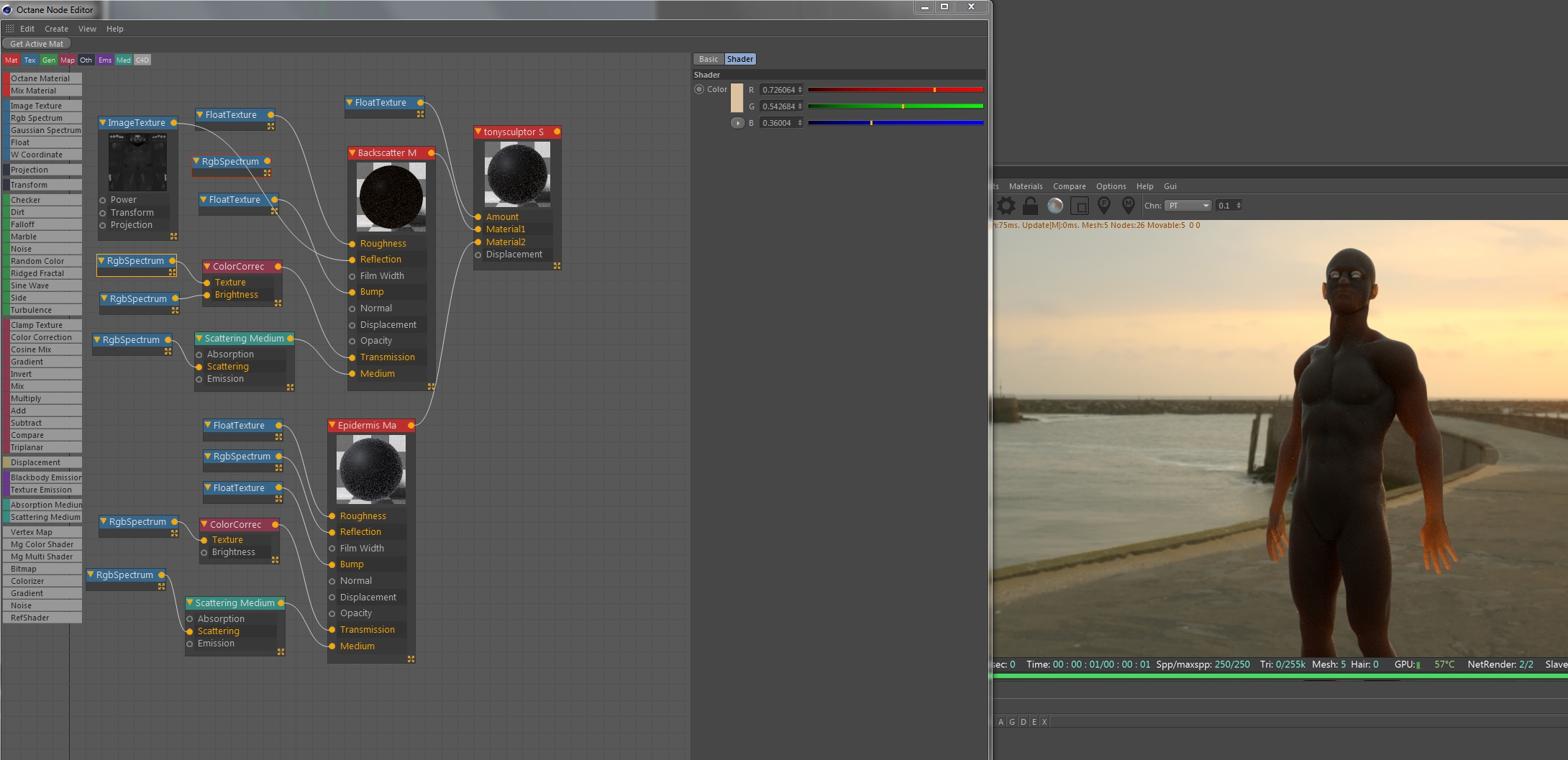Click the focus picker F pin icon
The width and height of the screenshot is (1568, 760).
pyautogui.click(x=1104, y=206)
